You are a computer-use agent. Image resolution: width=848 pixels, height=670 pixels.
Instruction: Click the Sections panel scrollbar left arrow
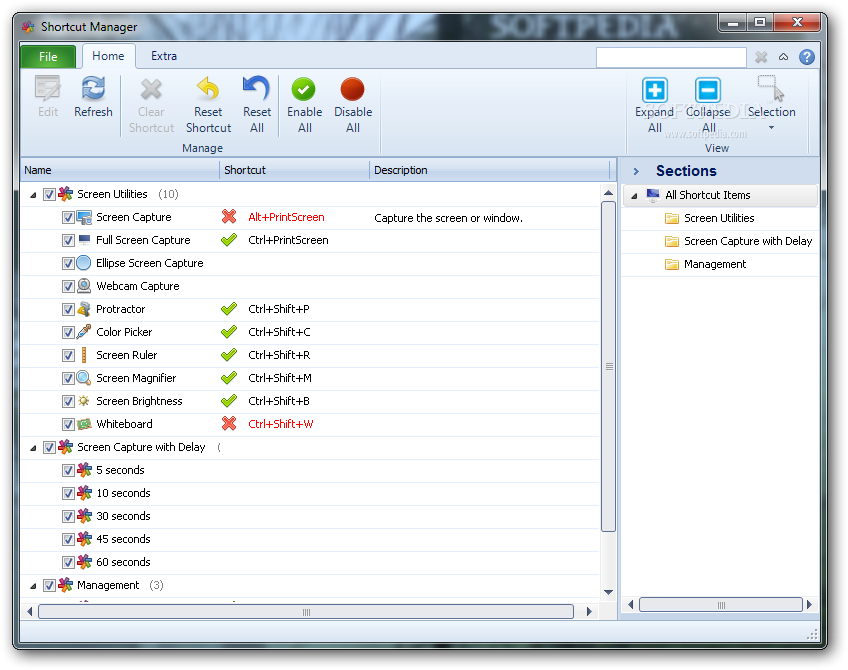tap(630, 605)
